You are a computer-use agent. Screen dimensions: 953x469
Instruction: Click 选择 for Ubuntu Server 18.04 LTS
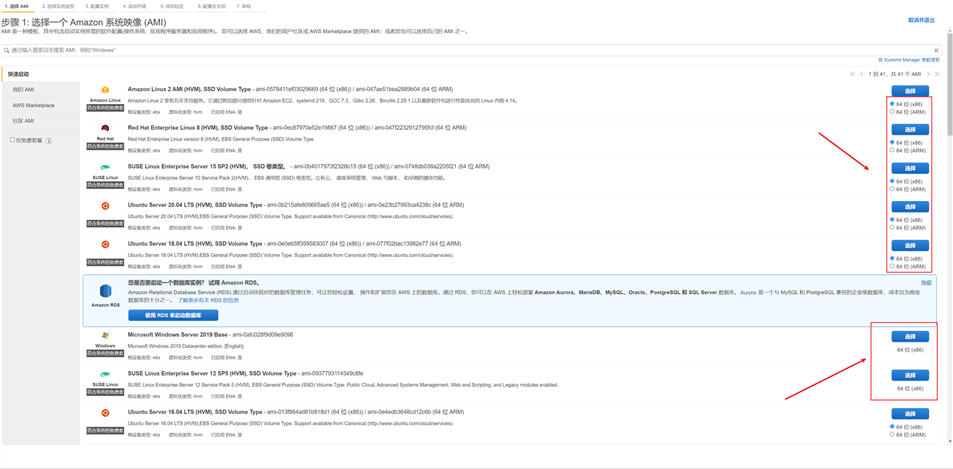[x=910, y=245]
